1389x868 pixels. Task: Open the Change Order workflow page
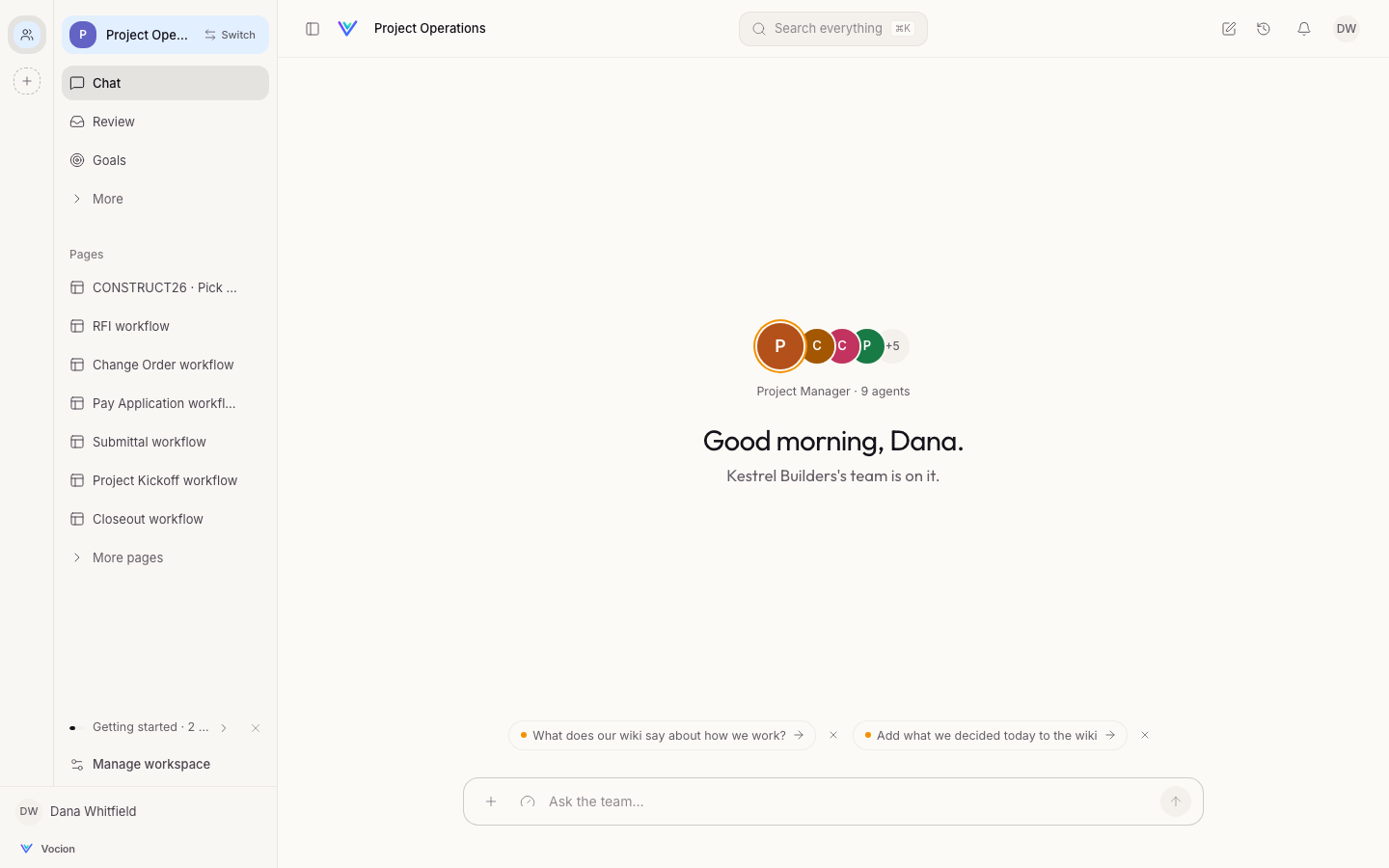coord(166,365)
